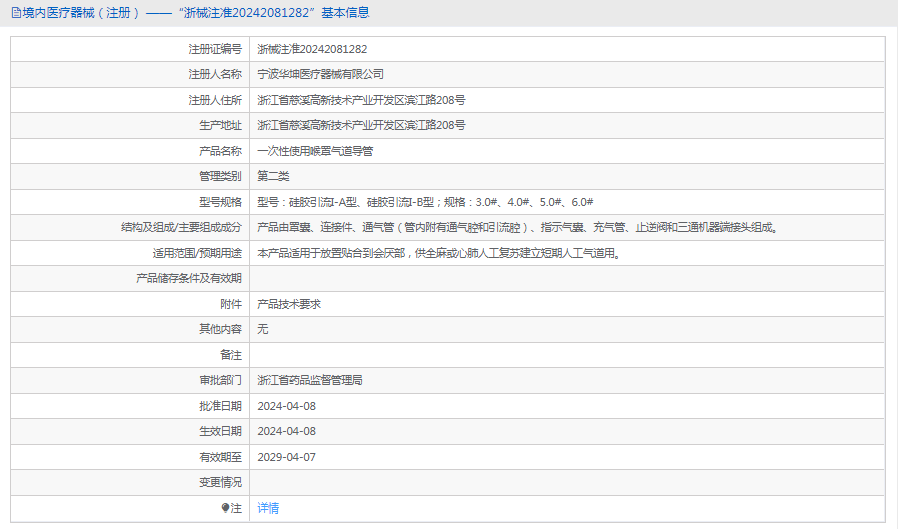
Task: Open the 详情 link
Action: click(268, 508)
